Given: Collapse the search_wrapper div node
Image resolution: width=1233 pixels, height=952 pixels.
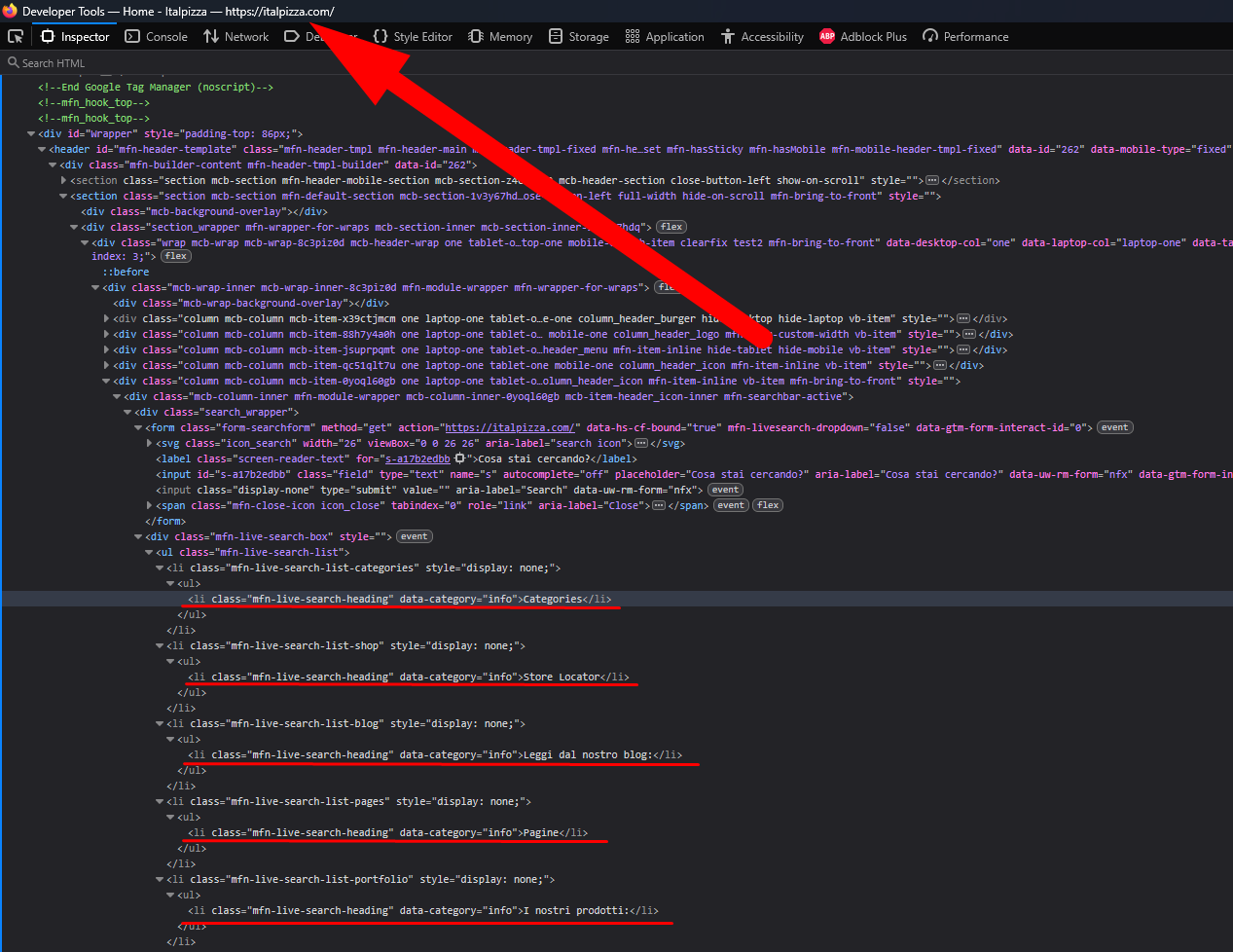Looking at the screenshot, I should click(127, 413).
